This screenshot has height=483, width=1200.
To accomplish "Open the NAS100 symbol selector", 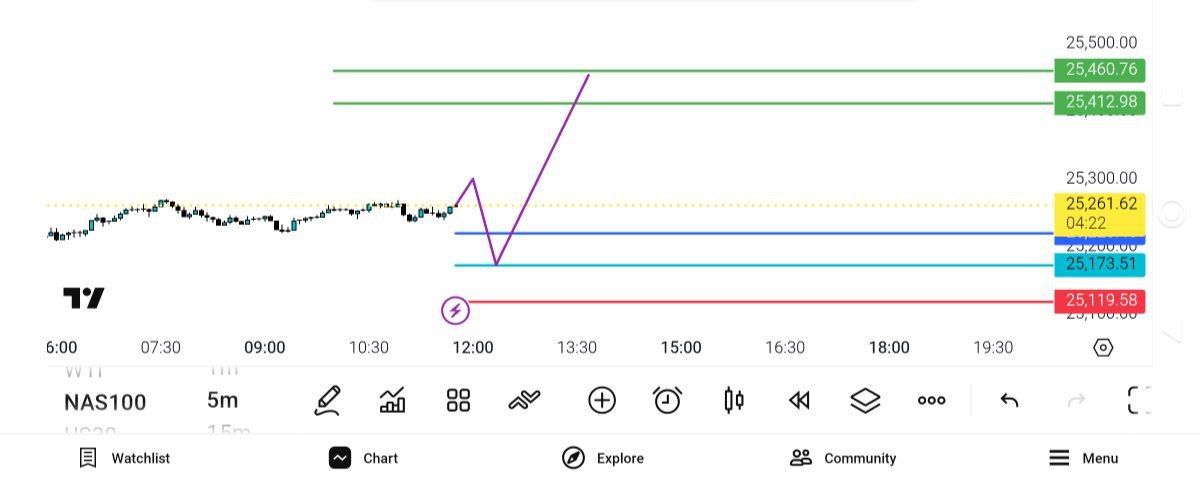I will [105, 402].
